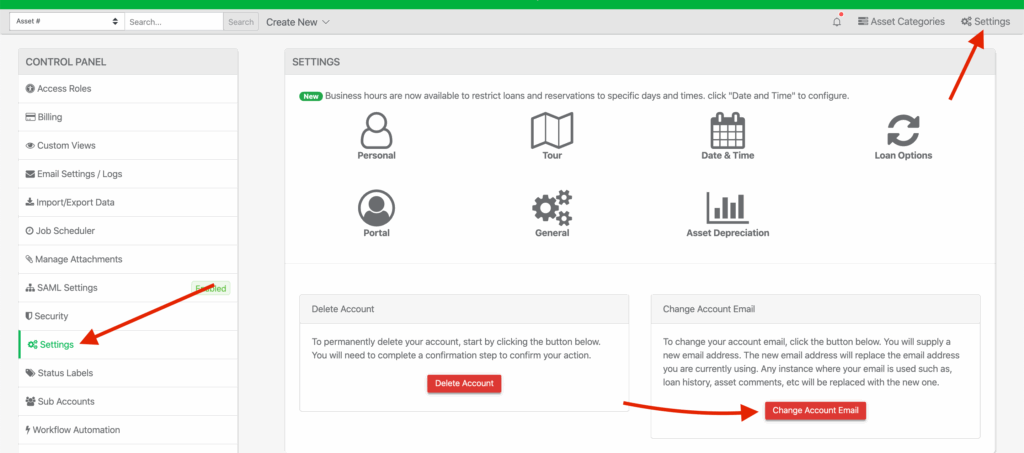Image resolution: width=1024 pixels, height=453 pixels.
Task: Select Settings in control panel
Action: 128,345
